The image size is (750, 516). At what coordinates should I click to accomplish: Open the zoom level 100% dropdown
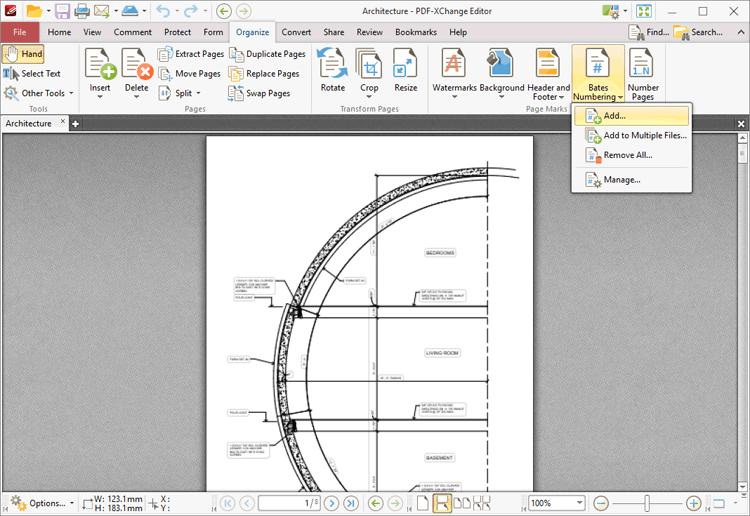[x=579, y=503]
